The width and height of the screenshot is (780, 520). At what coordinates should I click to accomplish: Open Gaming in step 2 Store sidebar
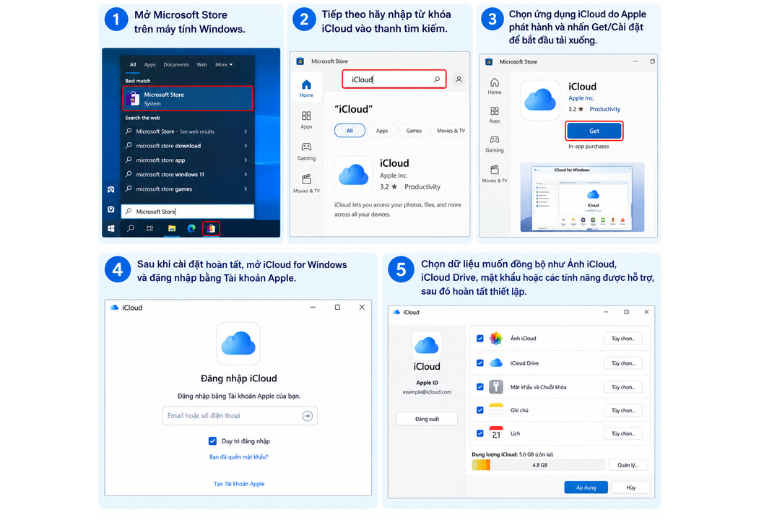[x=306, y=151]
